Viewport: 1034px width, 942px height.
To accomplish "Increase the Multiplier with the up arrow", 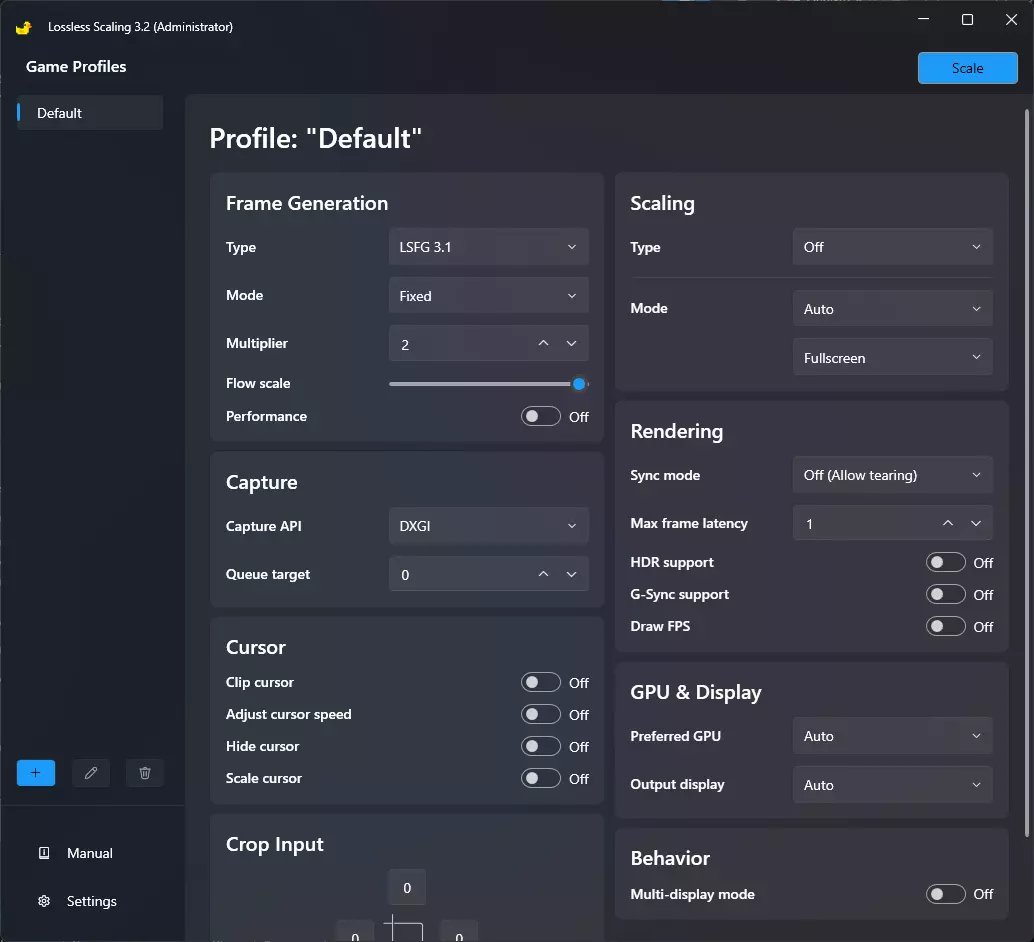I will pos(543,344).
